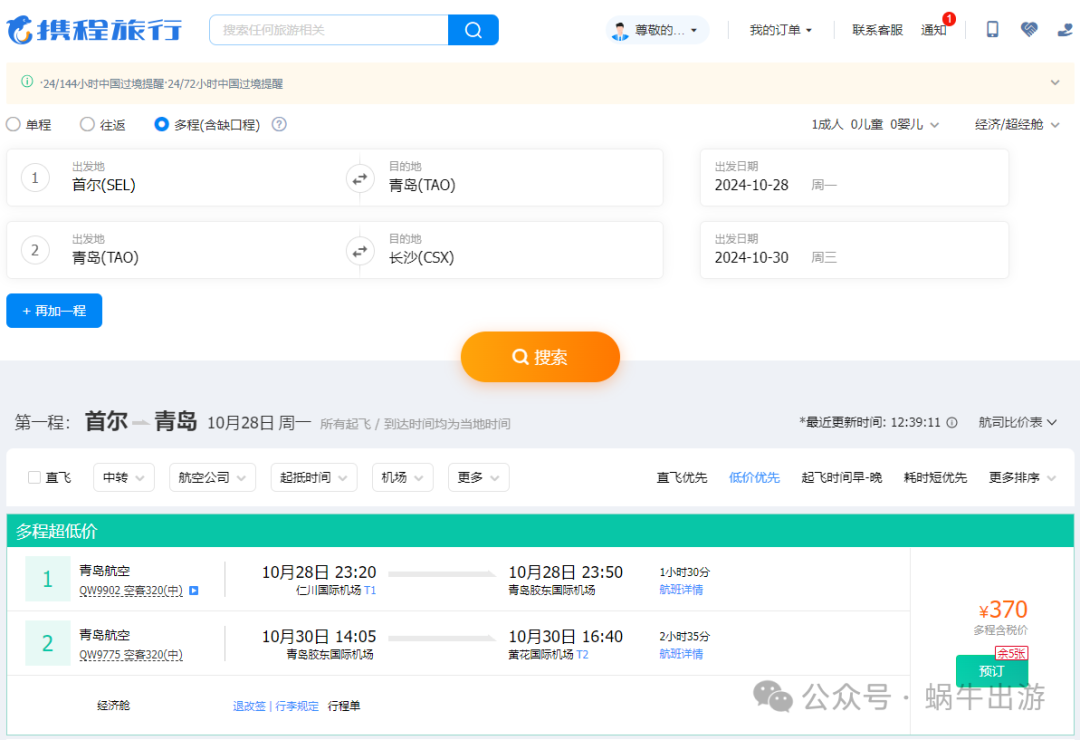Swap cities for trip 1 首尔 and 青岛
Screen dimensions: 1080x740
[x=360, y=178]
